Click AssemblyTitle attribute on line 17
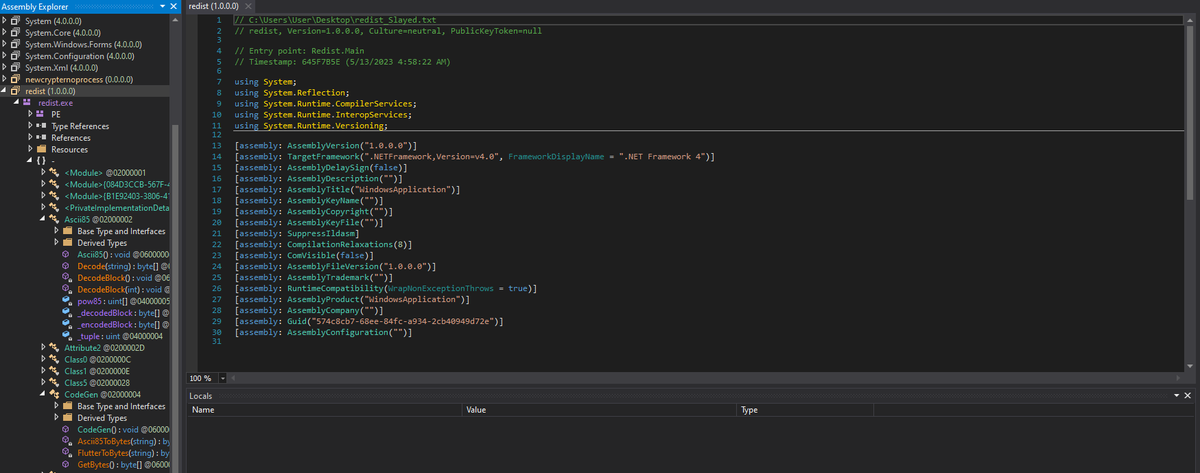The image size is (1200, 473). pyautogui.click(x=348, y=188)
